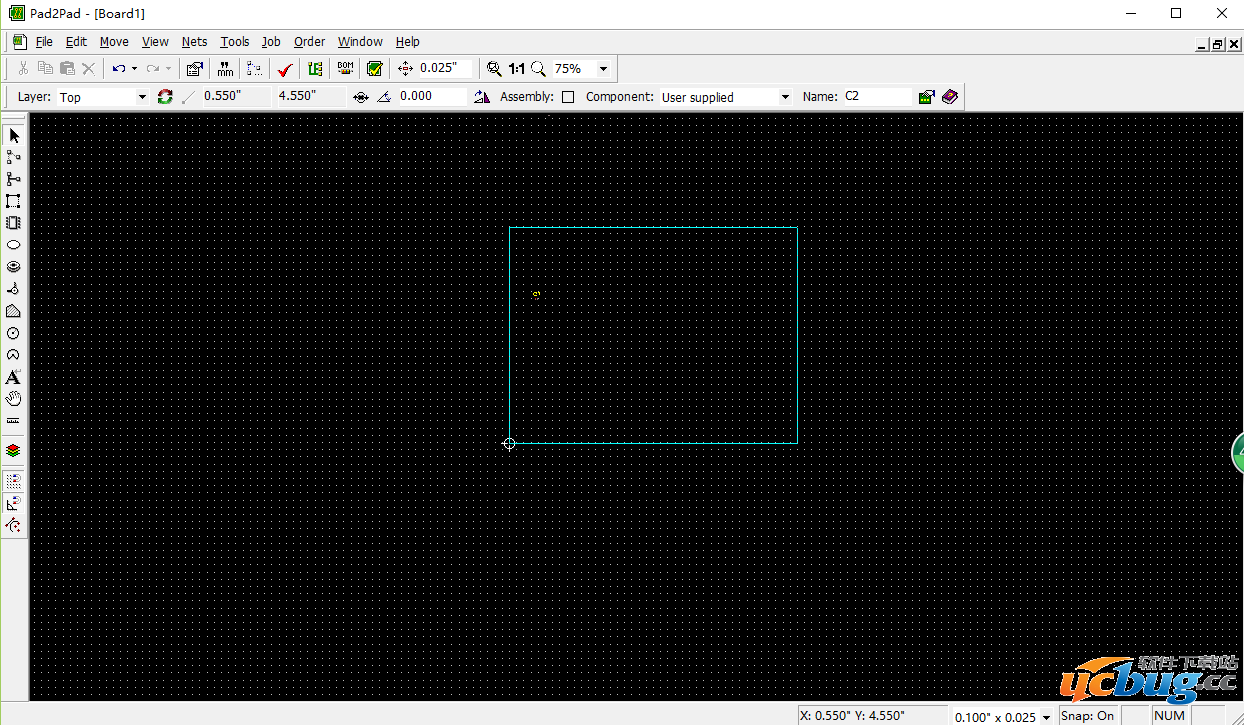Expand the Component dropdown showing User supplied
This screenshot has width=1244, height=725.
tap(785, 97)
